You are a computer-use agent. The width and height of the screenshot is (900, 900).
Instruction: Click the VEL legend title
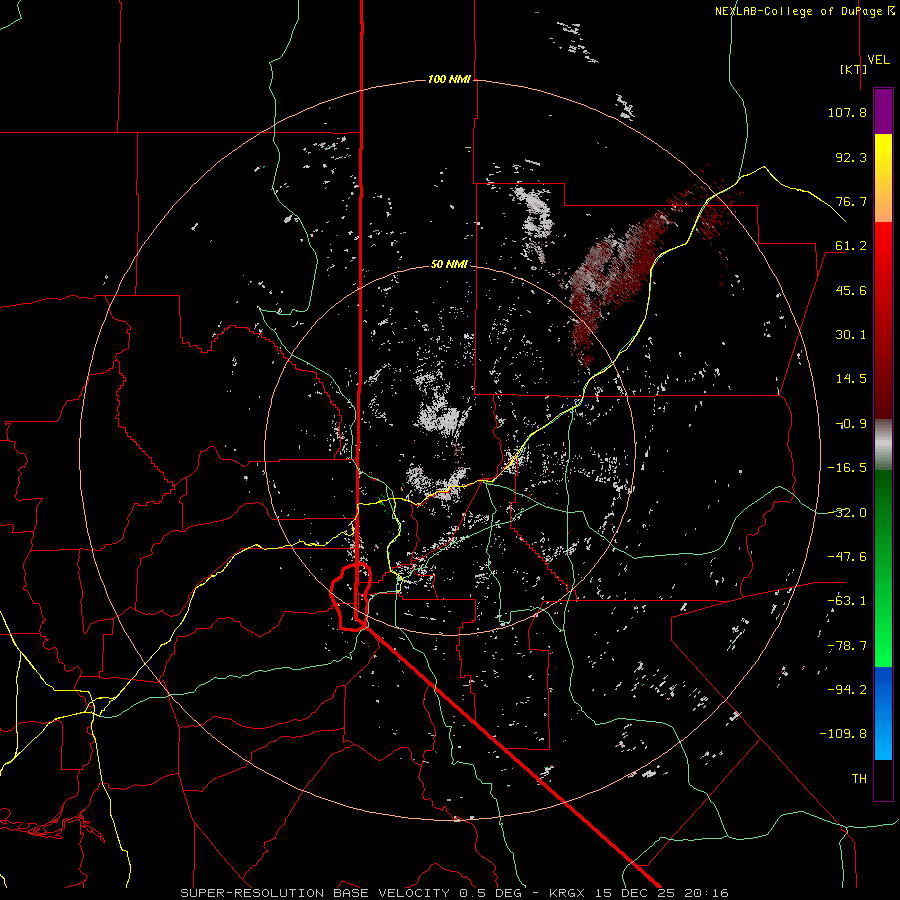click(878, 60)
